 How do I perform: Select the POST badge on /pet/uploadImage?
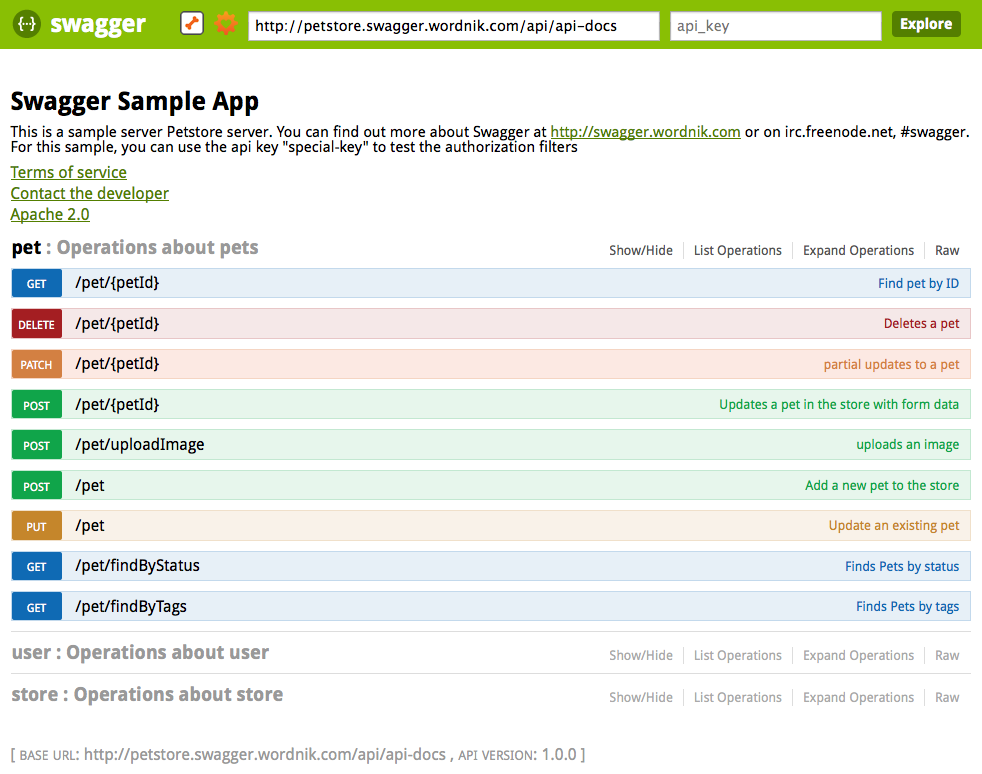pyautogui.click(x=36, y=444)
